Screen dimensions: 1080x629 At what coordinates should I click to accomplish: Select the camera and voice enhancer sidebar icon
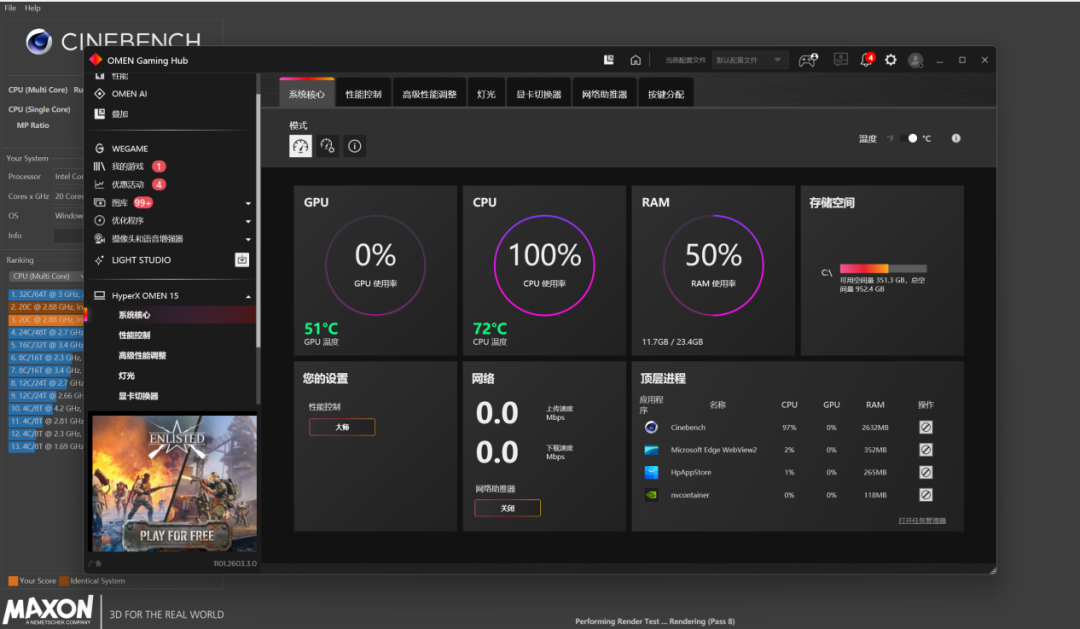pos(98,238)
